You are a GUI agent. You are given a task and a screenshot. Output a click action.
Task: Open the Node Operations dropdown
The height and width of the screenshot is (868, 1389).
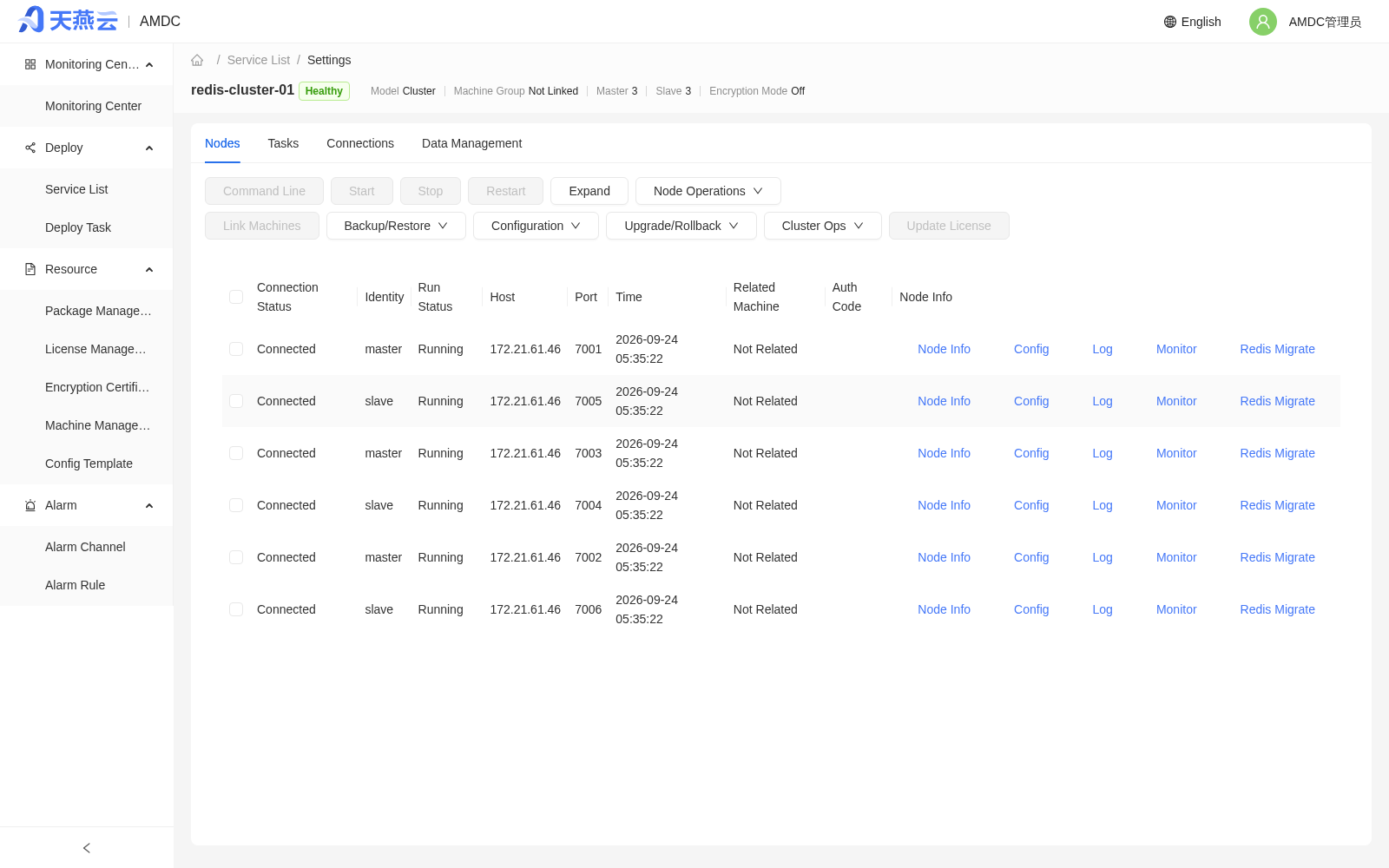click(x=708, y=191)
